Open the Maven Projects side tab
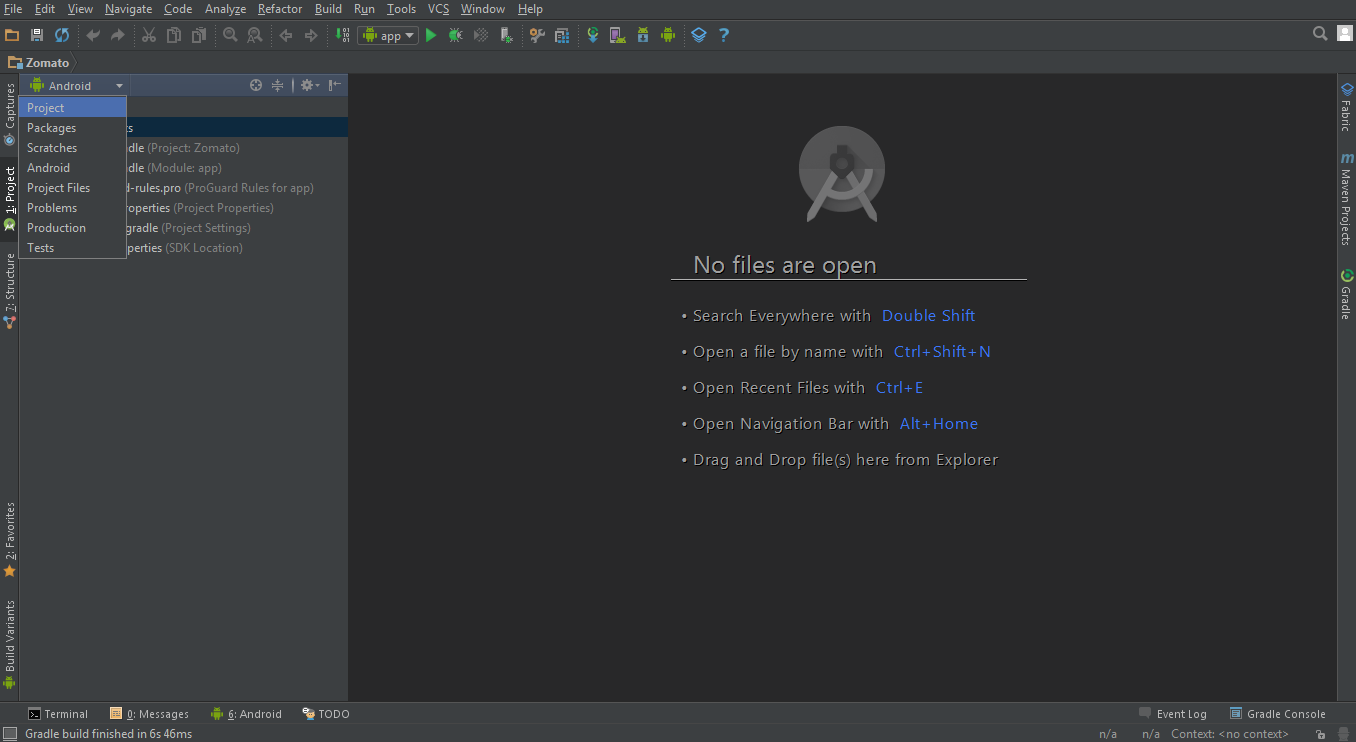This screenshot has height=742, width=1356. click(x=1346, y=199)
